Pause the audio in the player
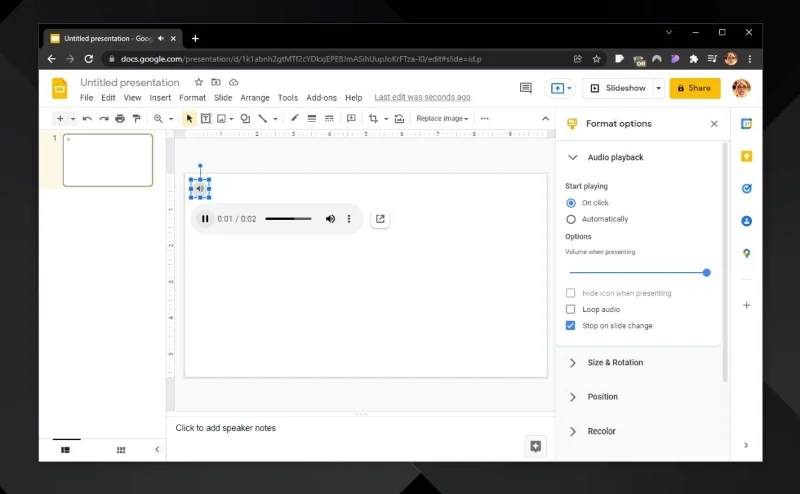 pyautogui.click(x=205, y=219)
